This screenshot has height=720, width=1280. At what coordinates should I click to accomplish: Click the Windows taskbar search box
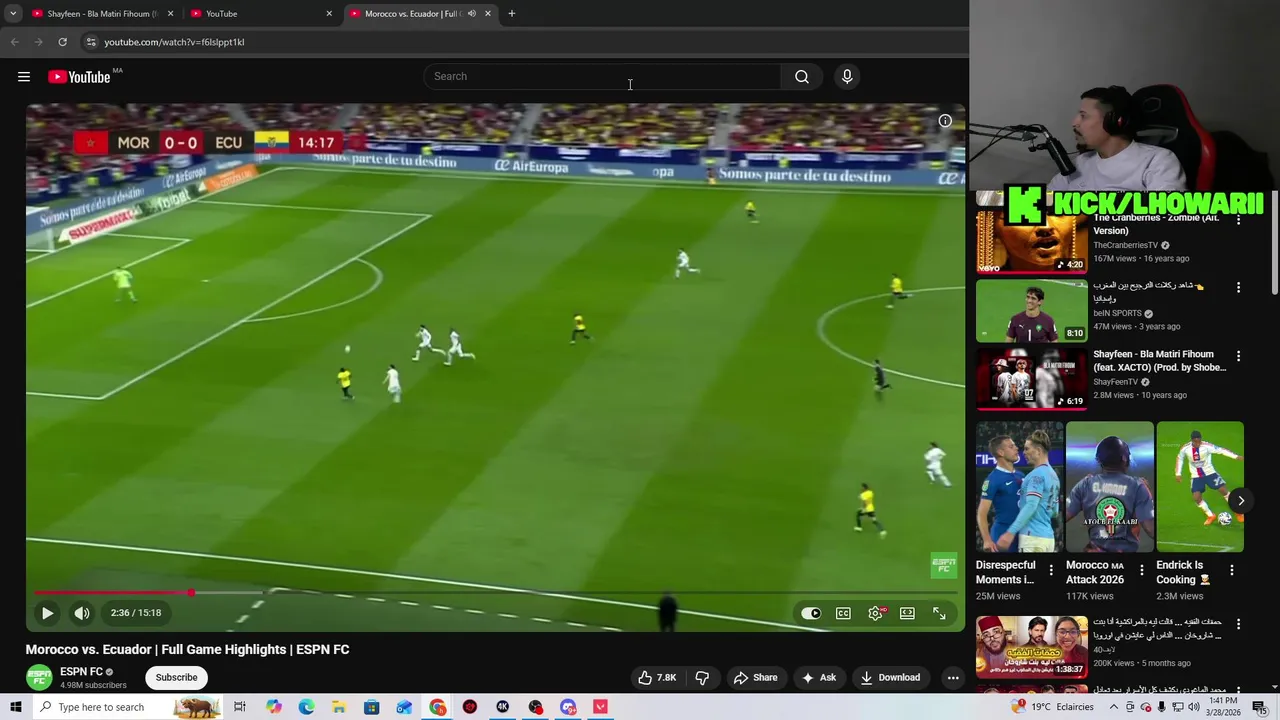pyautogui.click(x=127, y=707)
